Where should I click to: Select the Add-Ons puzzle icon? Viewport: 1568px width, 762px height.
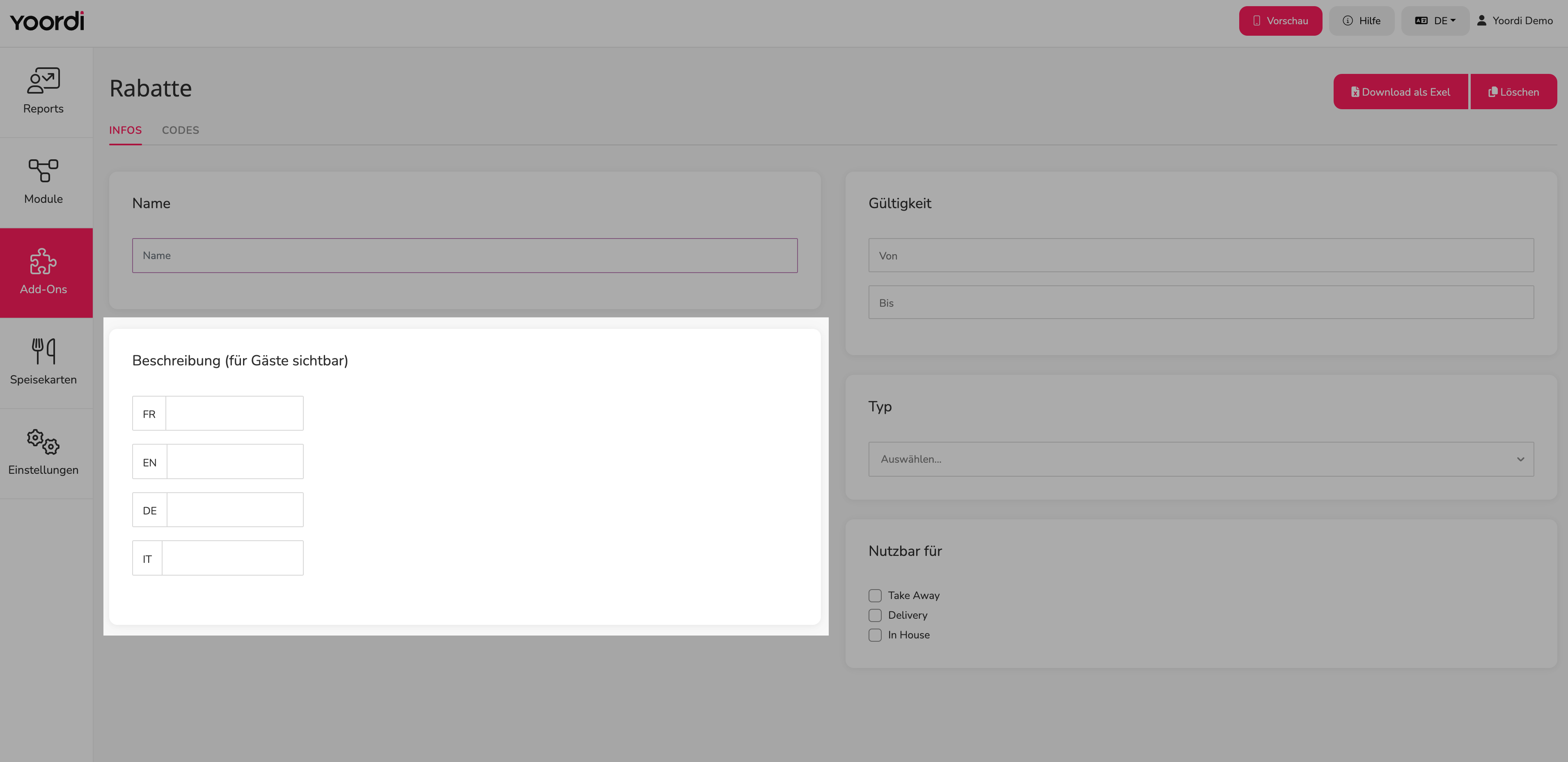click(43, 261)
